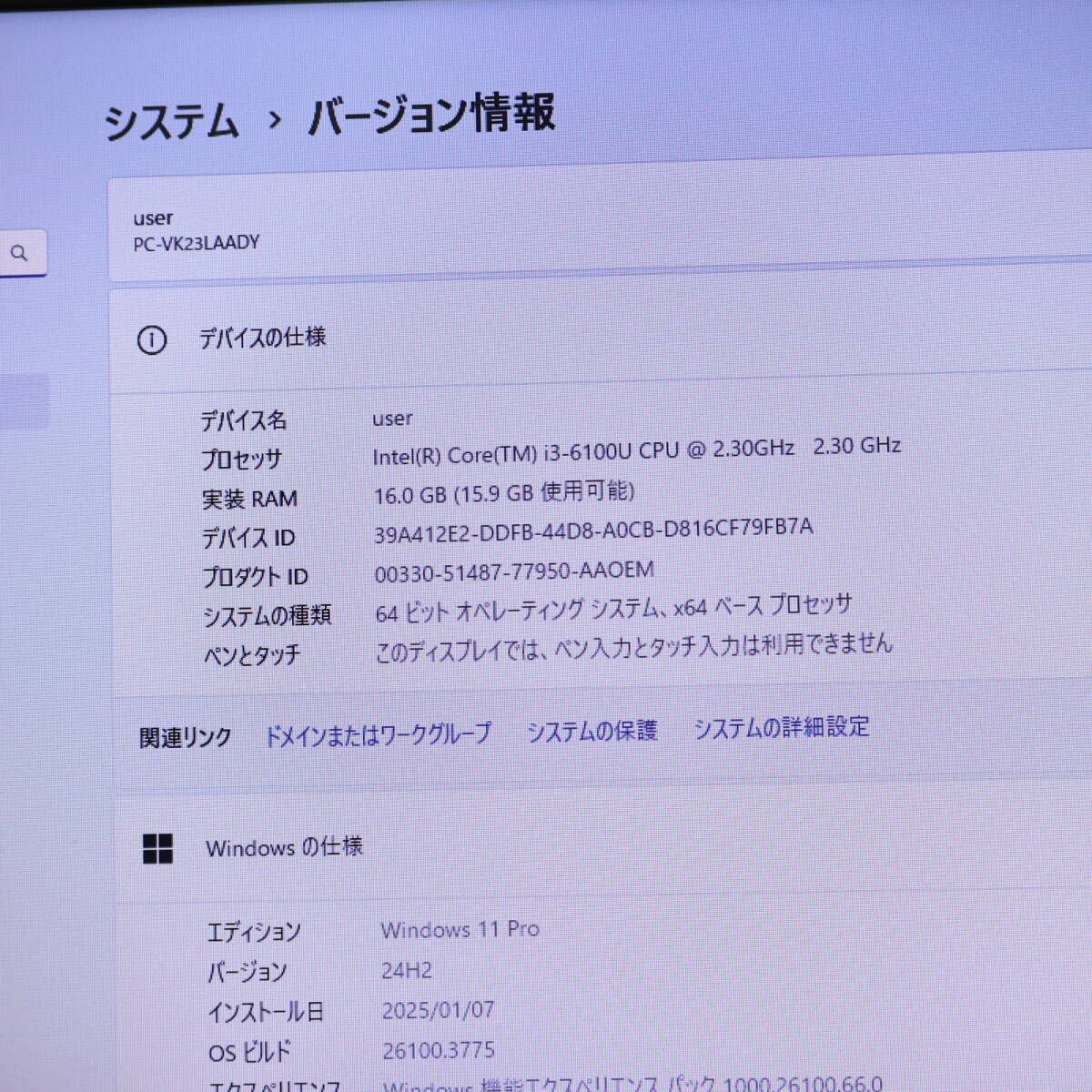
Task: Click the バージョン情報 page title
Action: coord(431,115)
